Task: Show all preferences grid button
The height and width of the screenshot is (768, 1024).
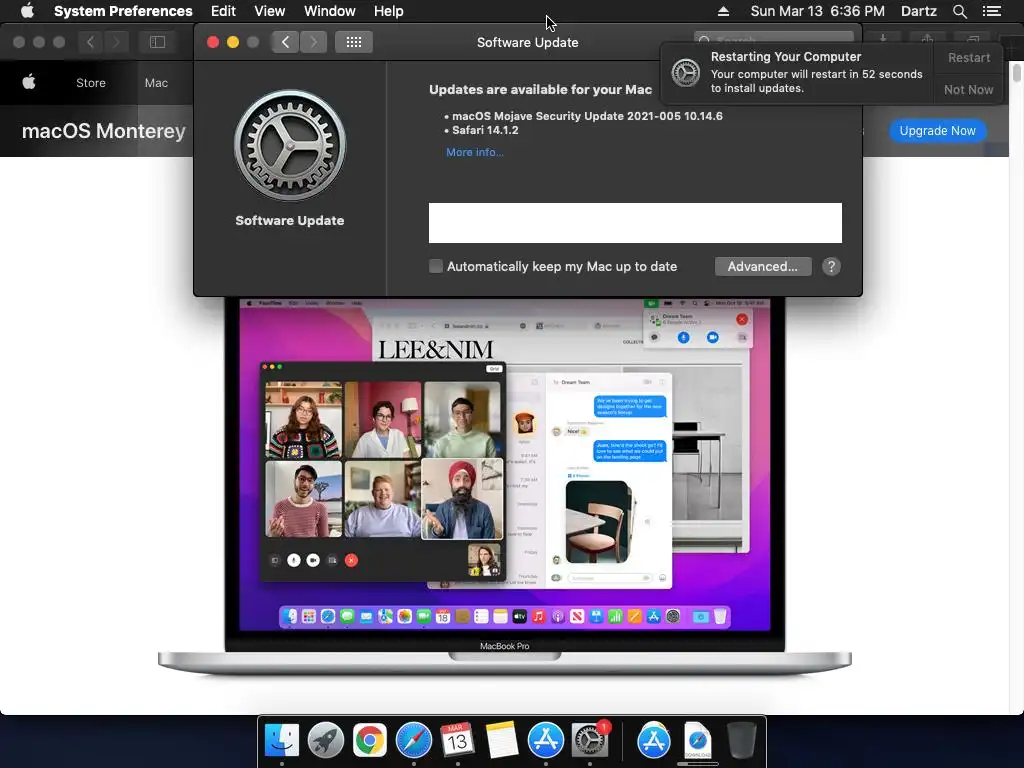Action: pyautogui.click(x=354, y=42)
